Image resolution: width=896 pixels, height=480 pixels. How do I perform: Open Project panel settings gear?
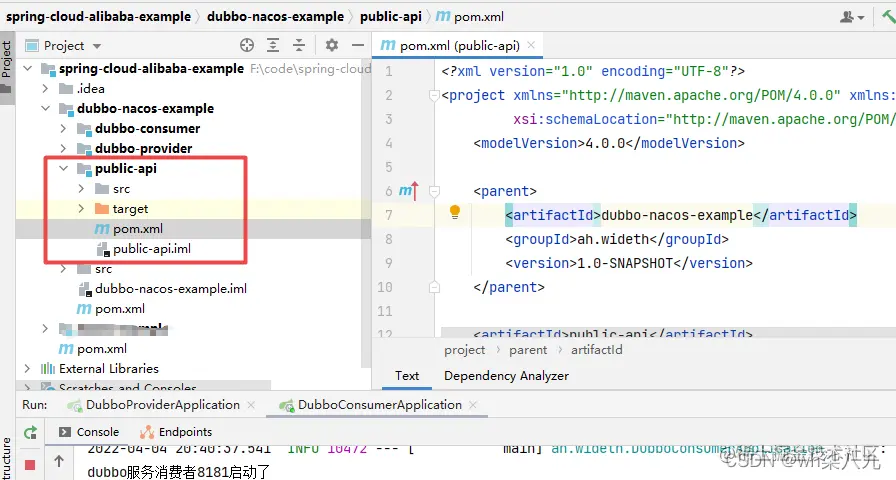coord(331,45)
